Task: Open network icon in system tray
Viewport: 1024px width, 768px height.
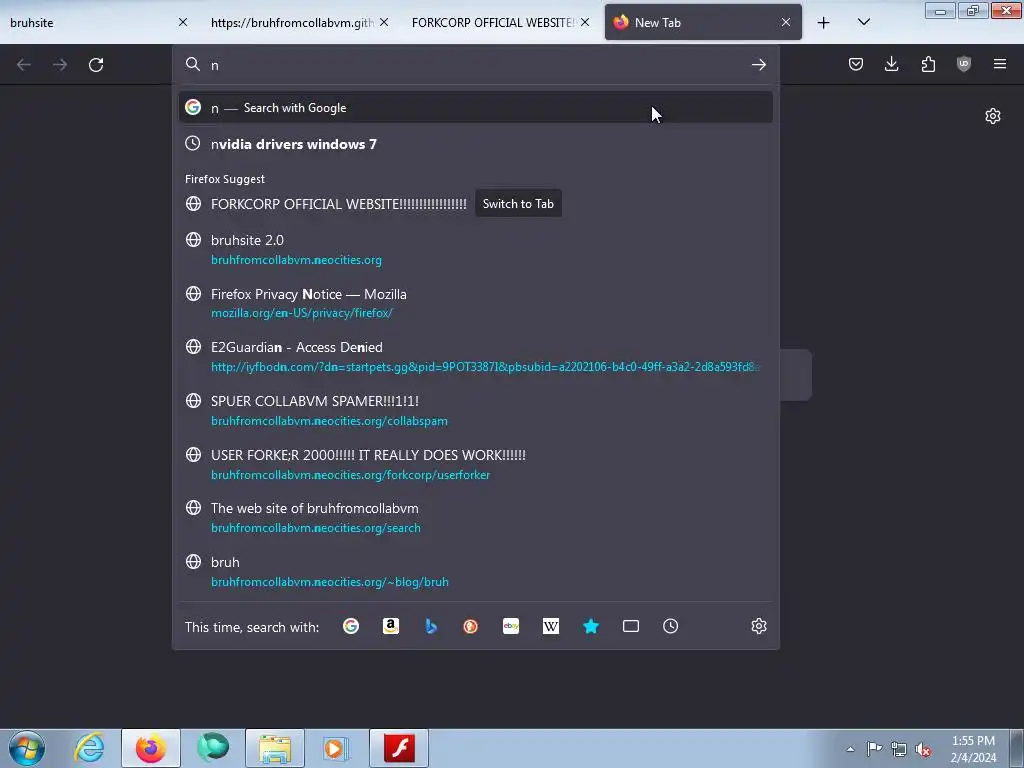Action: coord(899,749)
